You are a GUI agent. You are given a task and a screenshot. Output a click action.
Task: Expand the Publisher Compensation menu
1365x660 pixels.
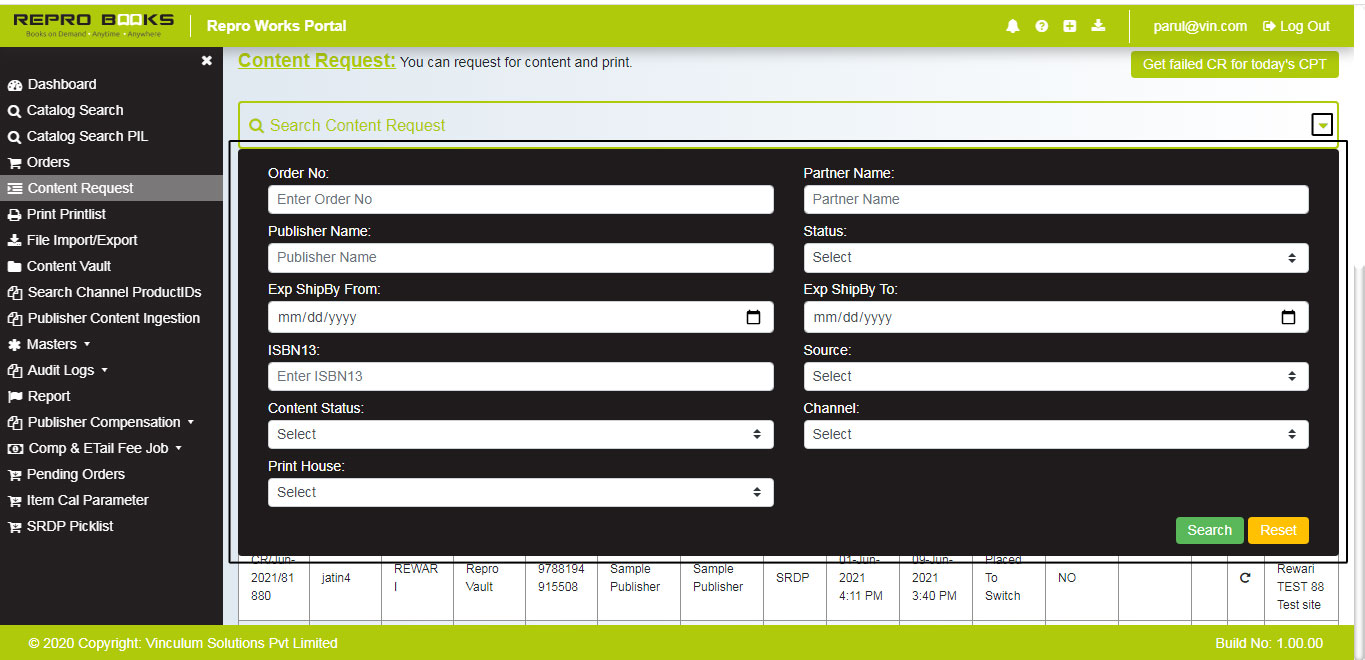tap(100, 422)
